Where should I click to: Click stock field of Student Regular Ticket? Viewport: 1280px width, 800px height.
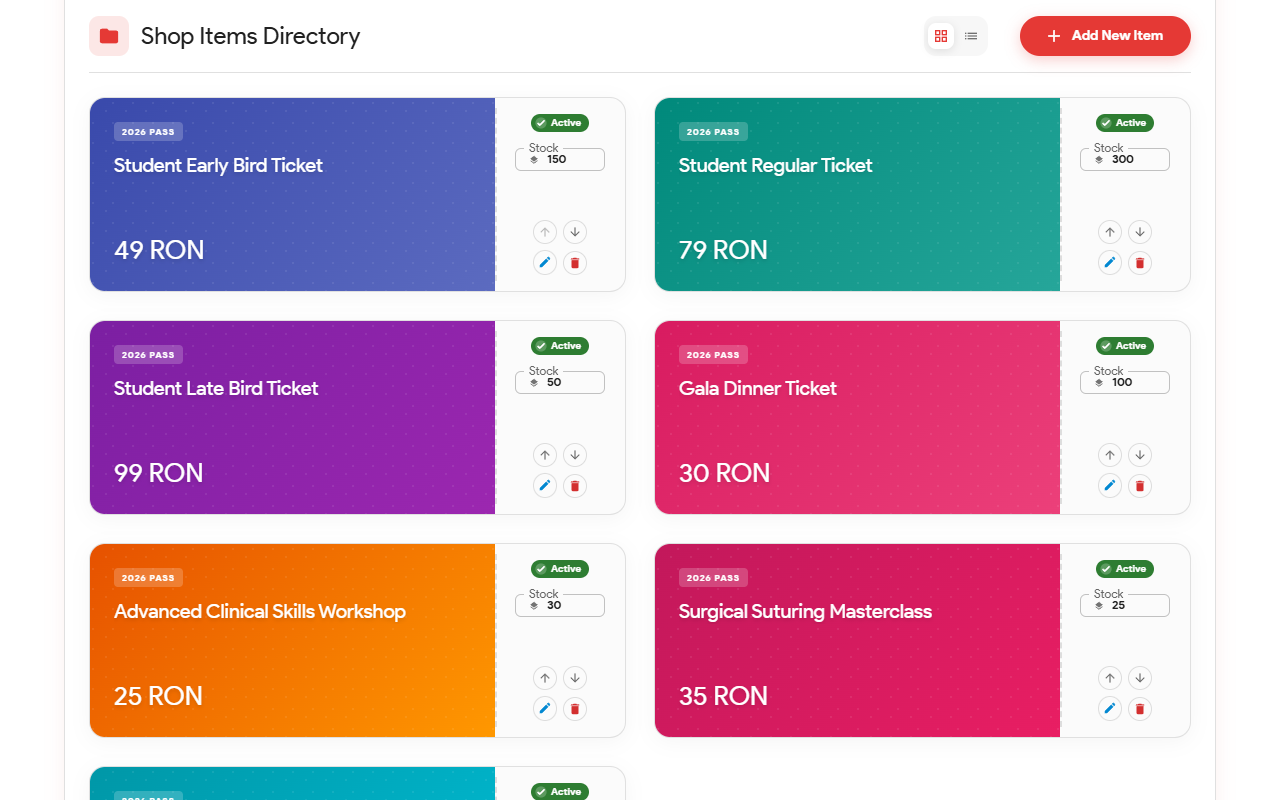click(1125, 159)
